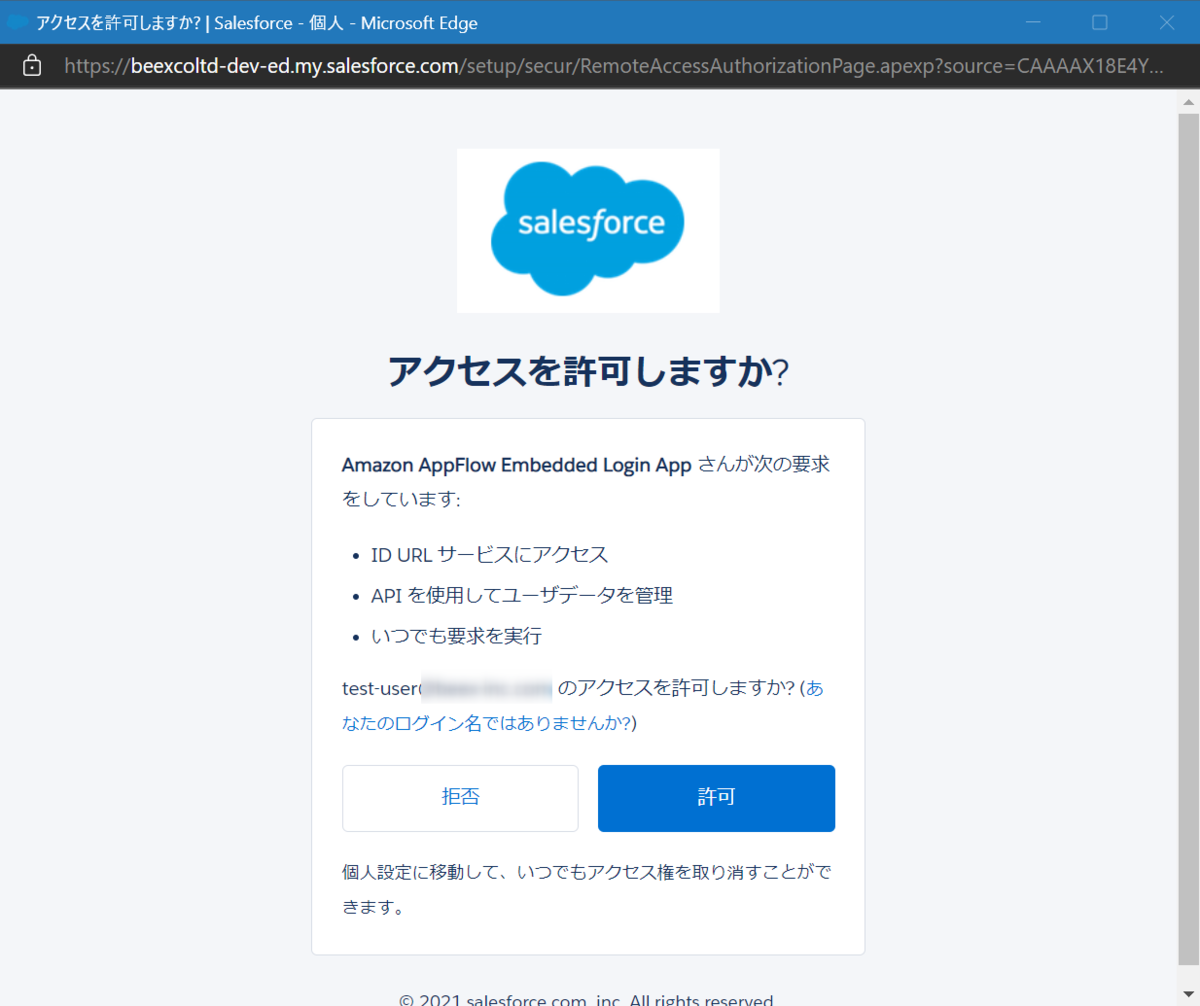The width and height of the screenshot is (1200, 1006).
Task: Click the Amazon AppFlow Embedded Login App text
Action: [x=517, y=465]
